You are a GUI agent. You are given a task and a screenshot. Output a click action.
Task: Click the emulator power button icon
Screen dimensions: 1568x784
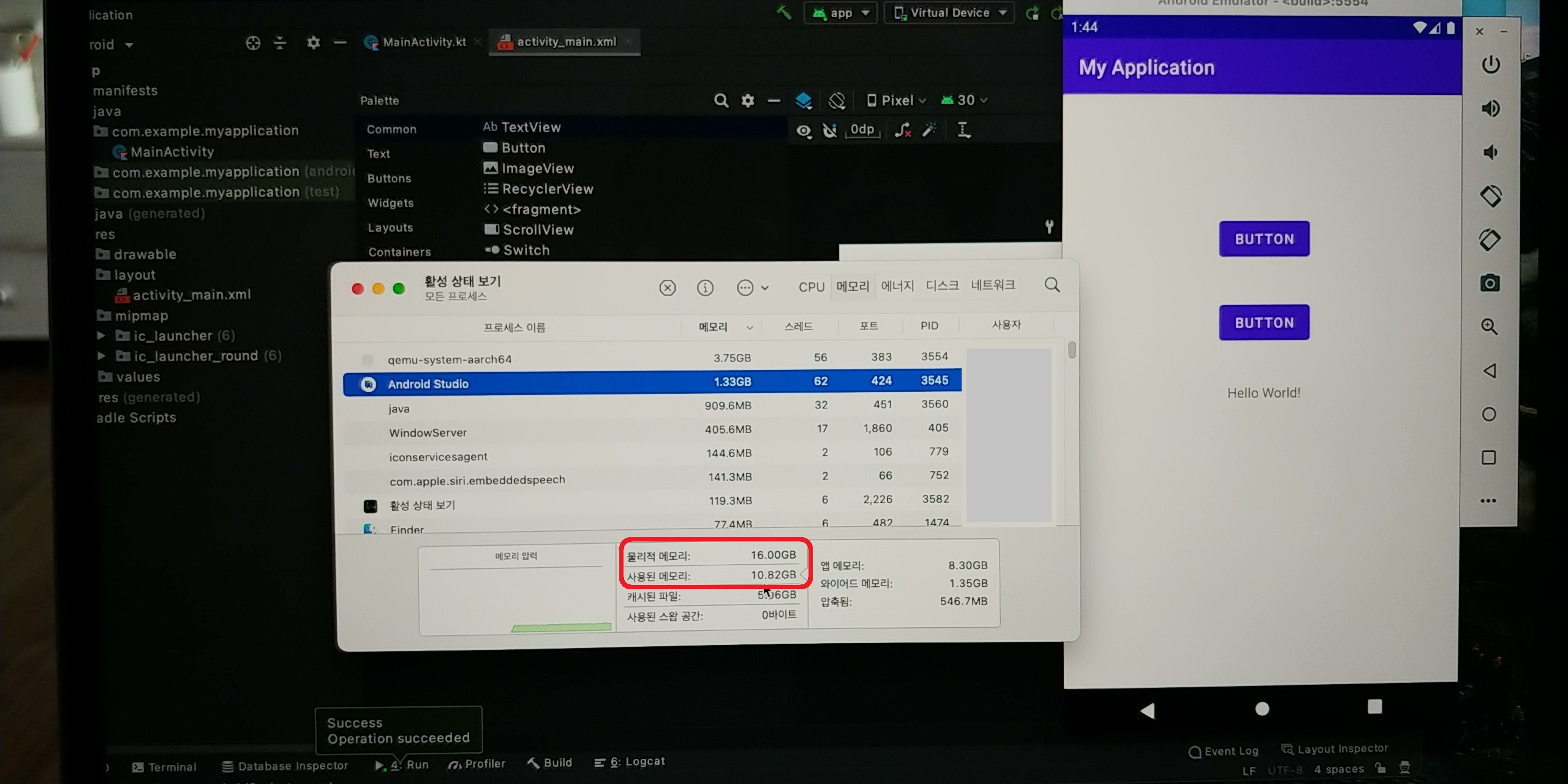point(1491,65)
